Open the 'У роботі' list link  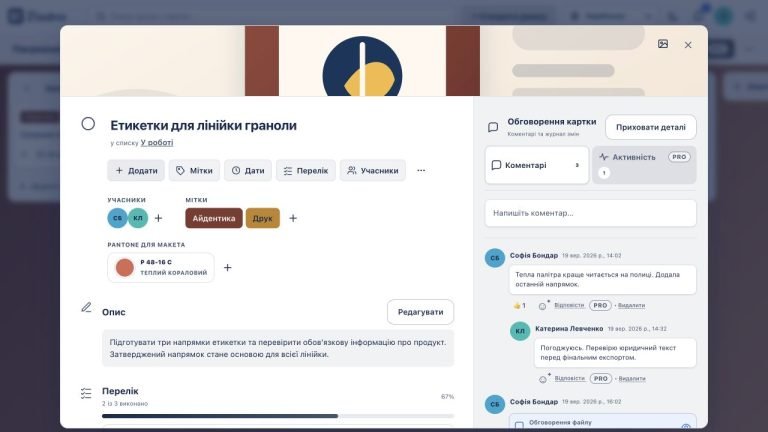157,143
